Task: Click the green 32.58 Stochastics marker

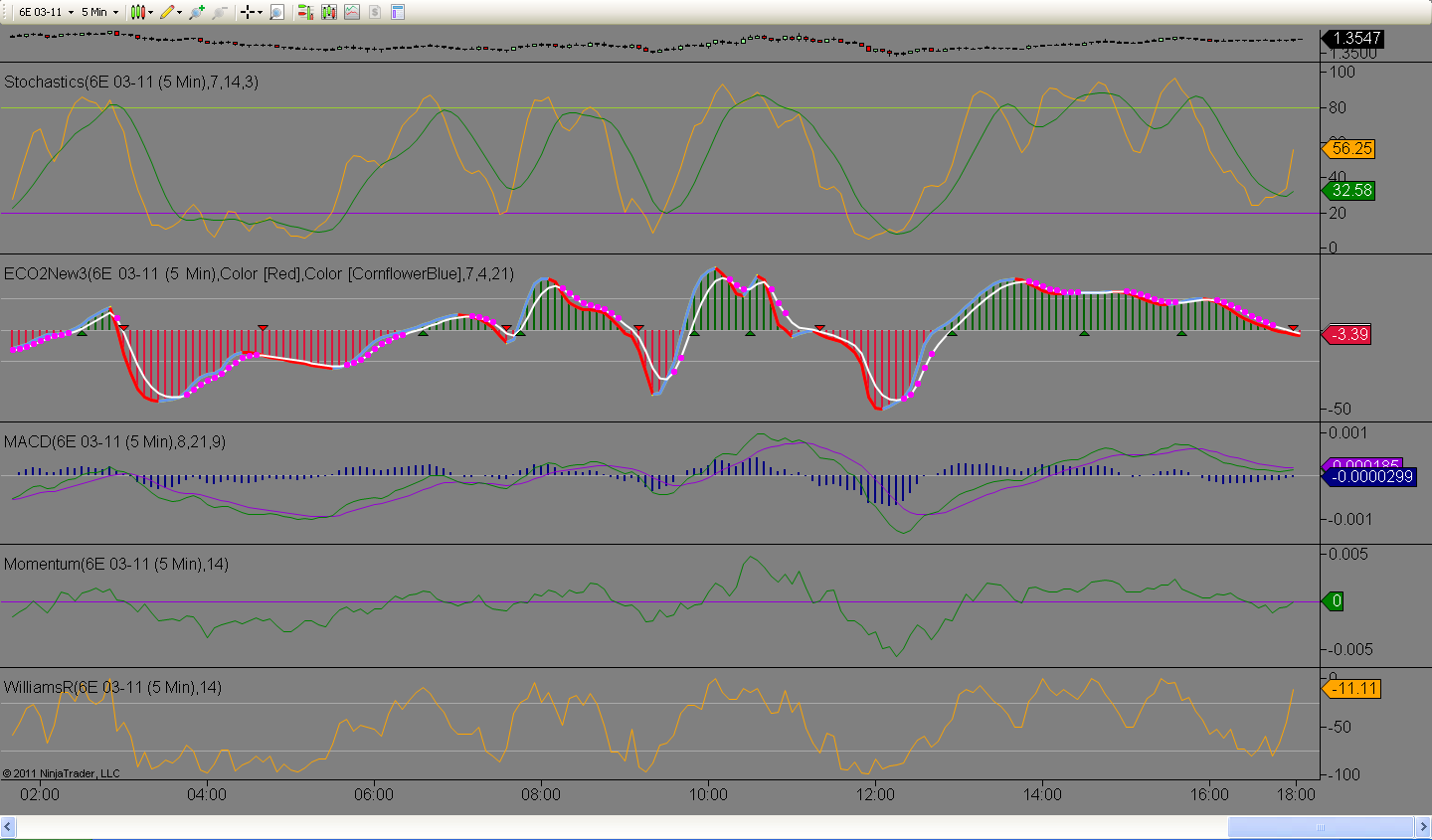Action: point(1348,191)
